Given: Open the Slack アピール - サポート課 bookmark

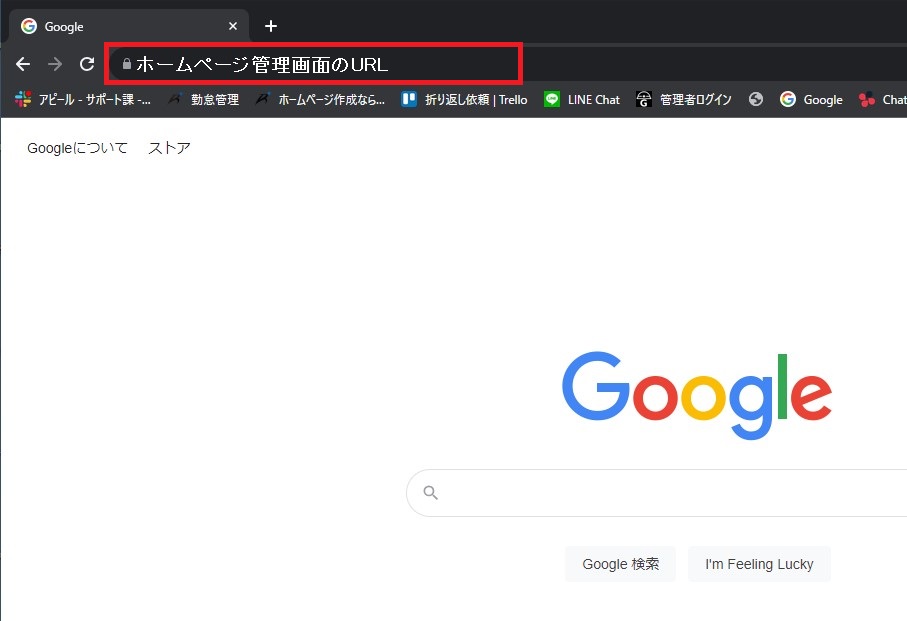Looking at the screenshot, I should pos(84,99).
